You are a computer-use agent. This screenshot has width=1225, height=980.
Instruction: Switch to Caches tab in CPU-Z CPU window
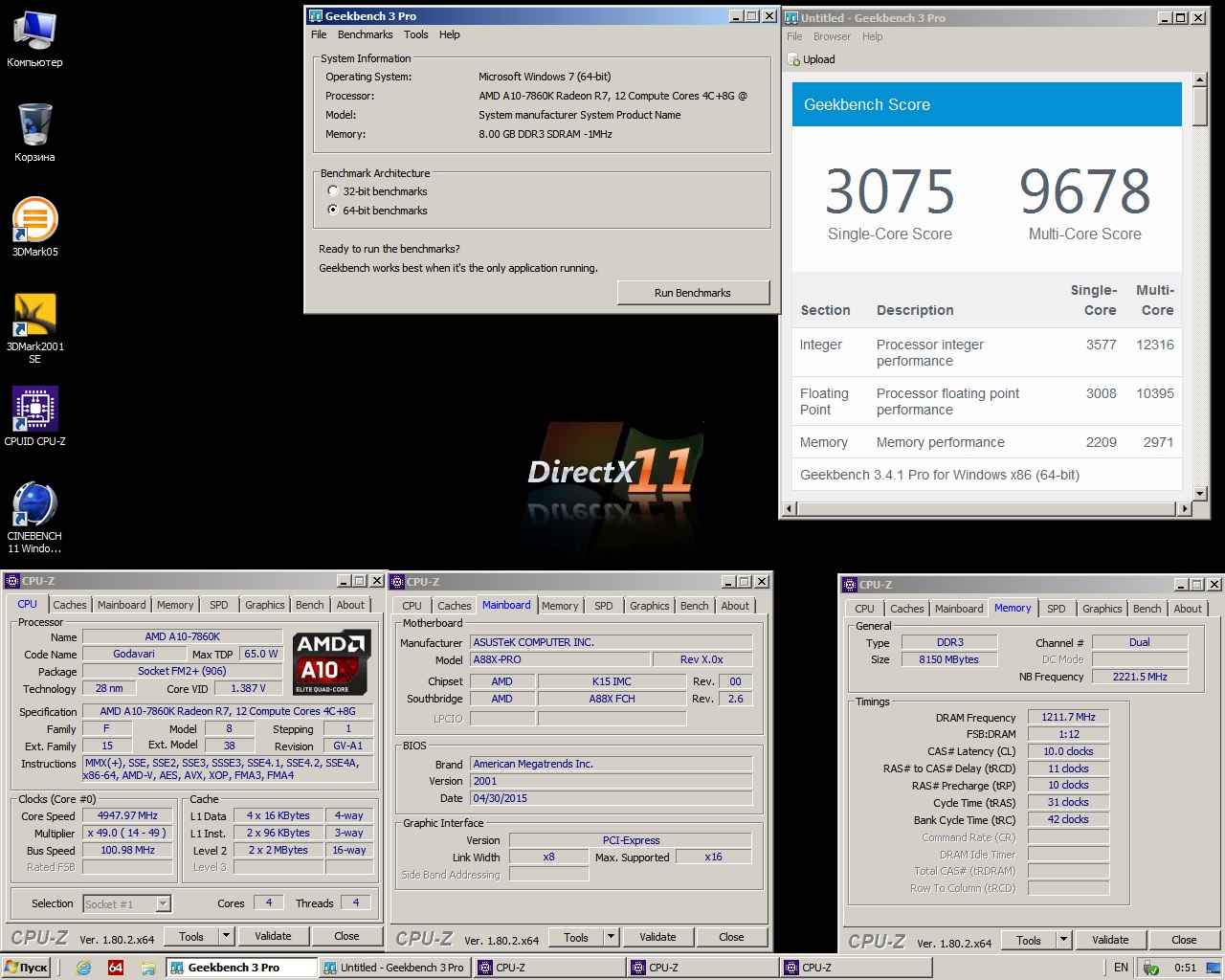[70, 605]
